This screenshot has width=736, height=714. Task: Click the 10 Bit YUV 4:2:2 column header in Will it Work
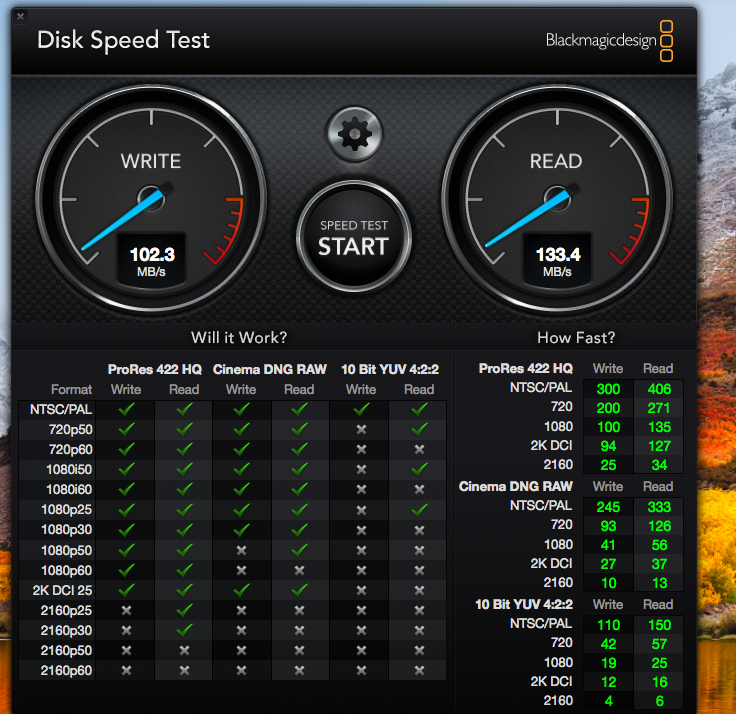(x=390, y=369)
